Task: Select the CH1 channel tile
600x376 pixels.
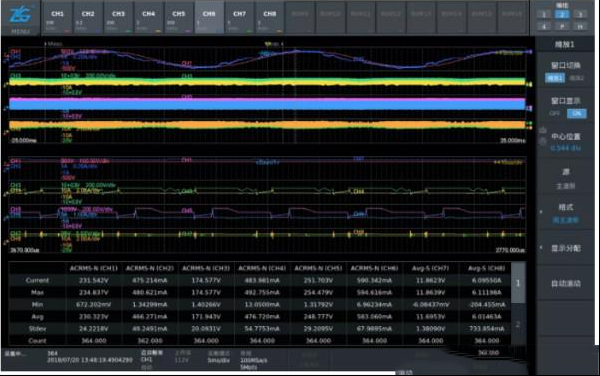Action: [x=57, y=18]
